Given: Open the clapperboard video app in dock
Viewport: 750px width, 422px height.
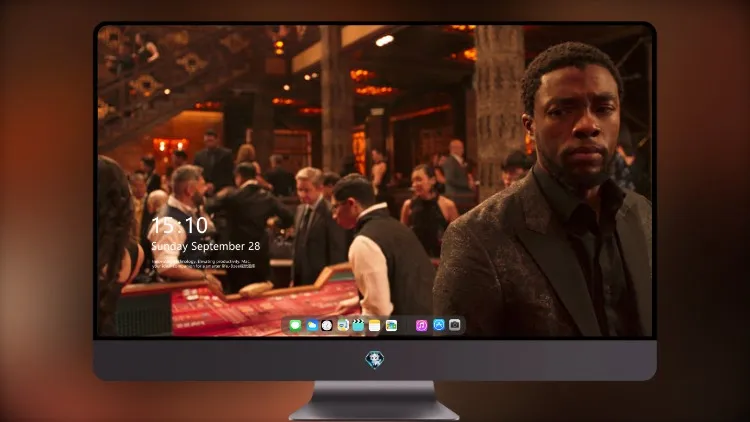Looking at the screenshot, I should pyautogui.click(x=358, y=325).
